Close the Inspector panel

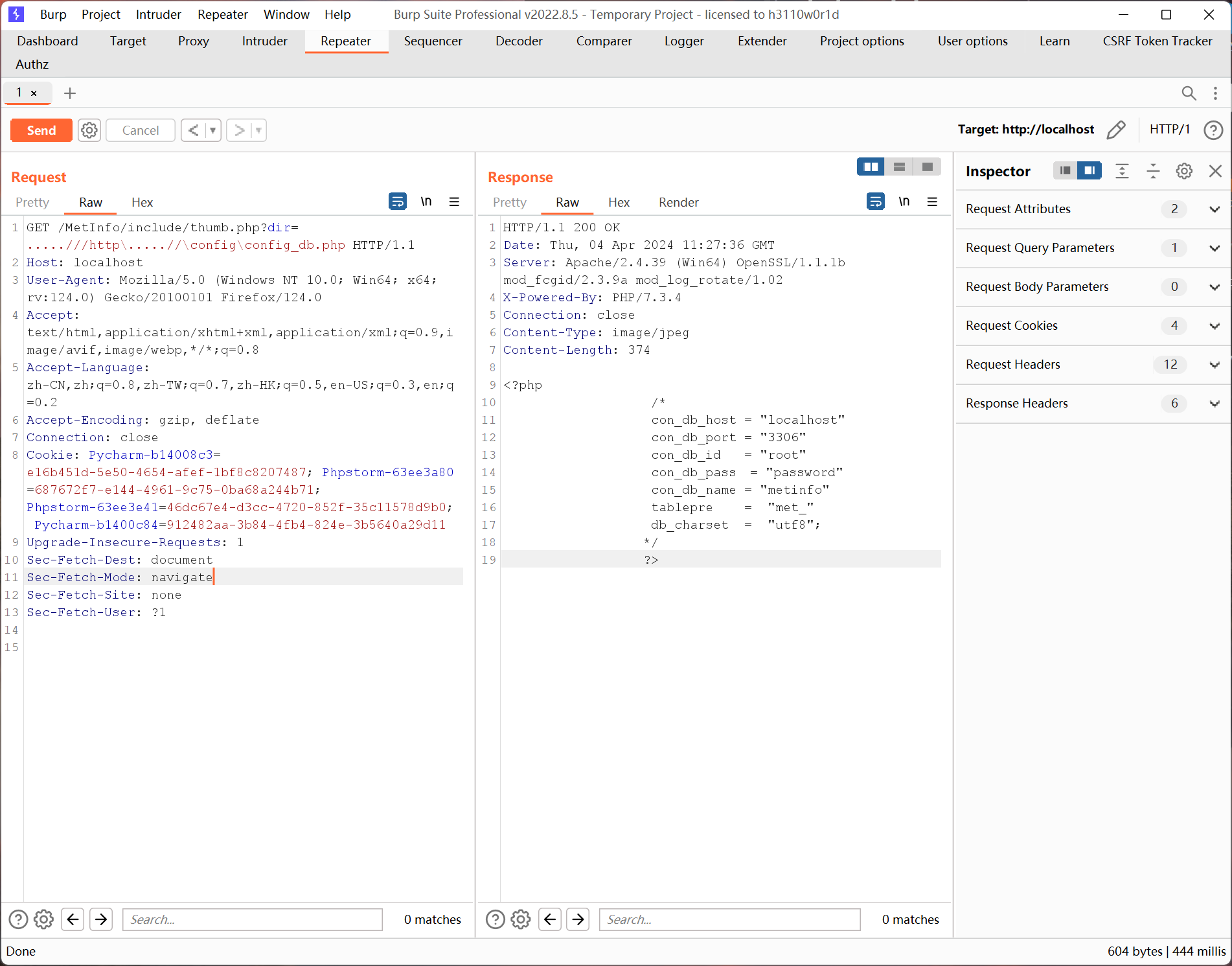point(1215,171)
